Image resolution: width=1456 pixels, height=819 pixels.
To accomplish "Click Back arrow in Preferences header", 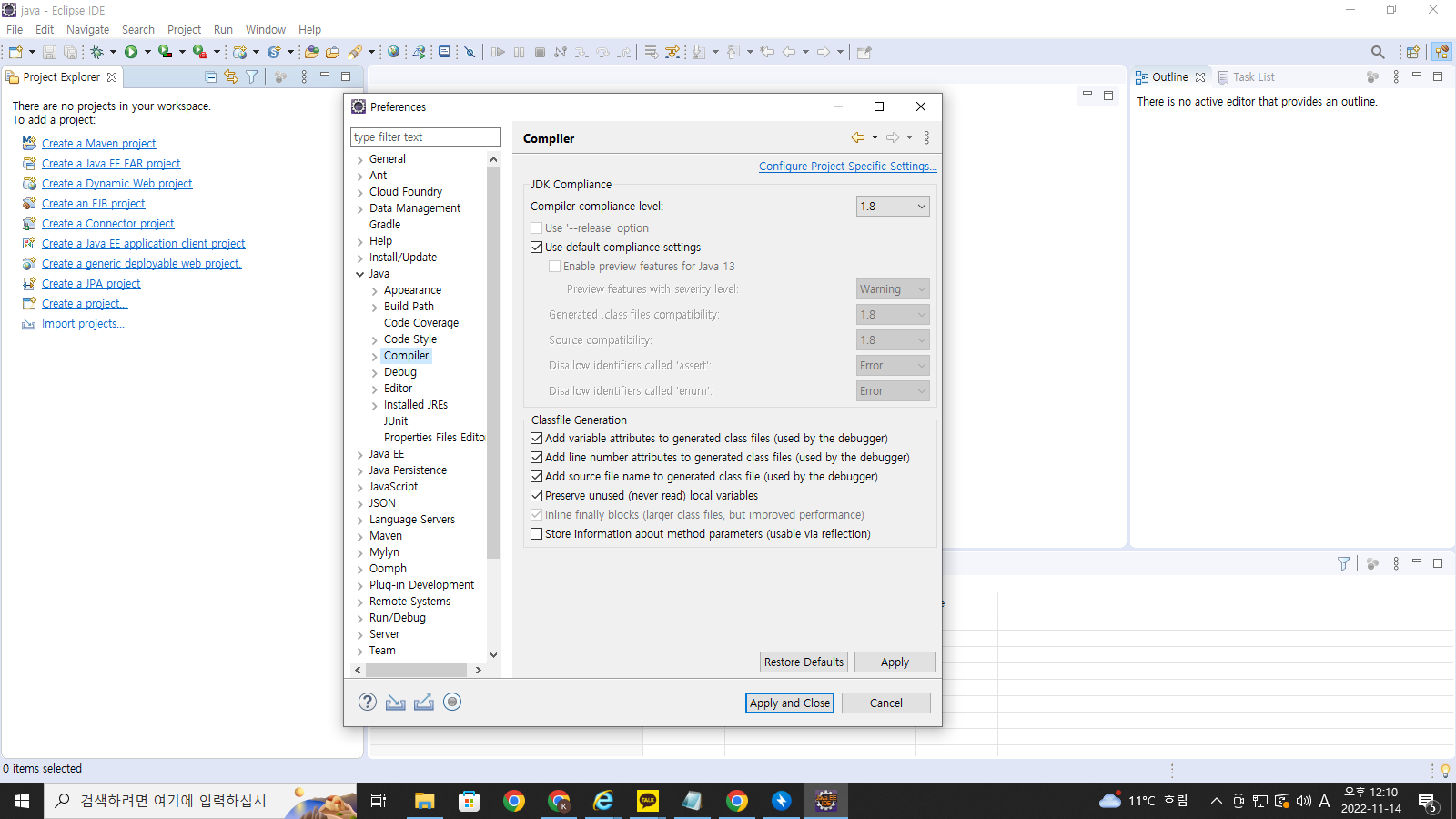I will (858, 137).
